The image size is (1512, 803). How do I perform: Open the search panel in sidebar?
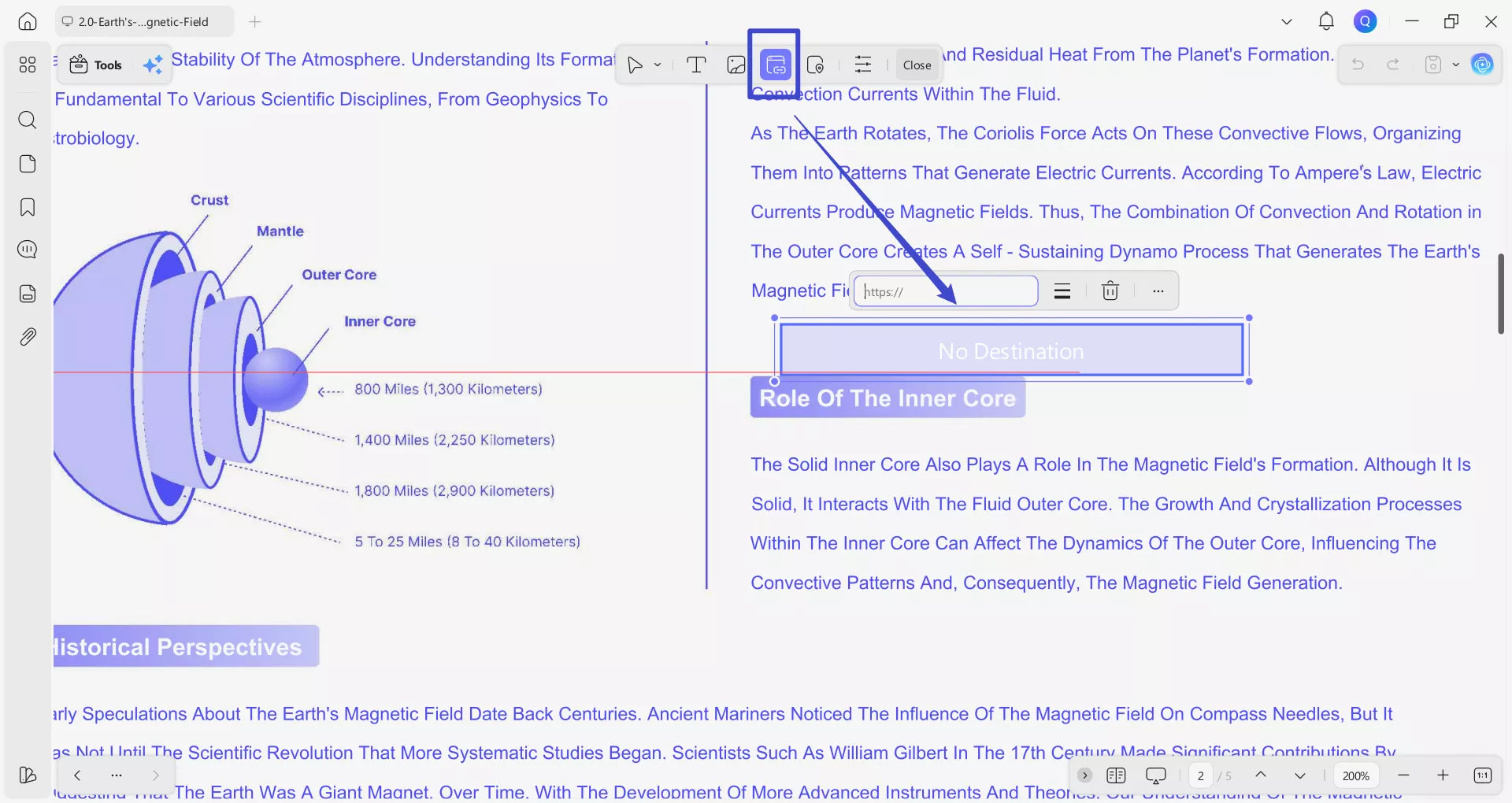[x=28, y=120]
